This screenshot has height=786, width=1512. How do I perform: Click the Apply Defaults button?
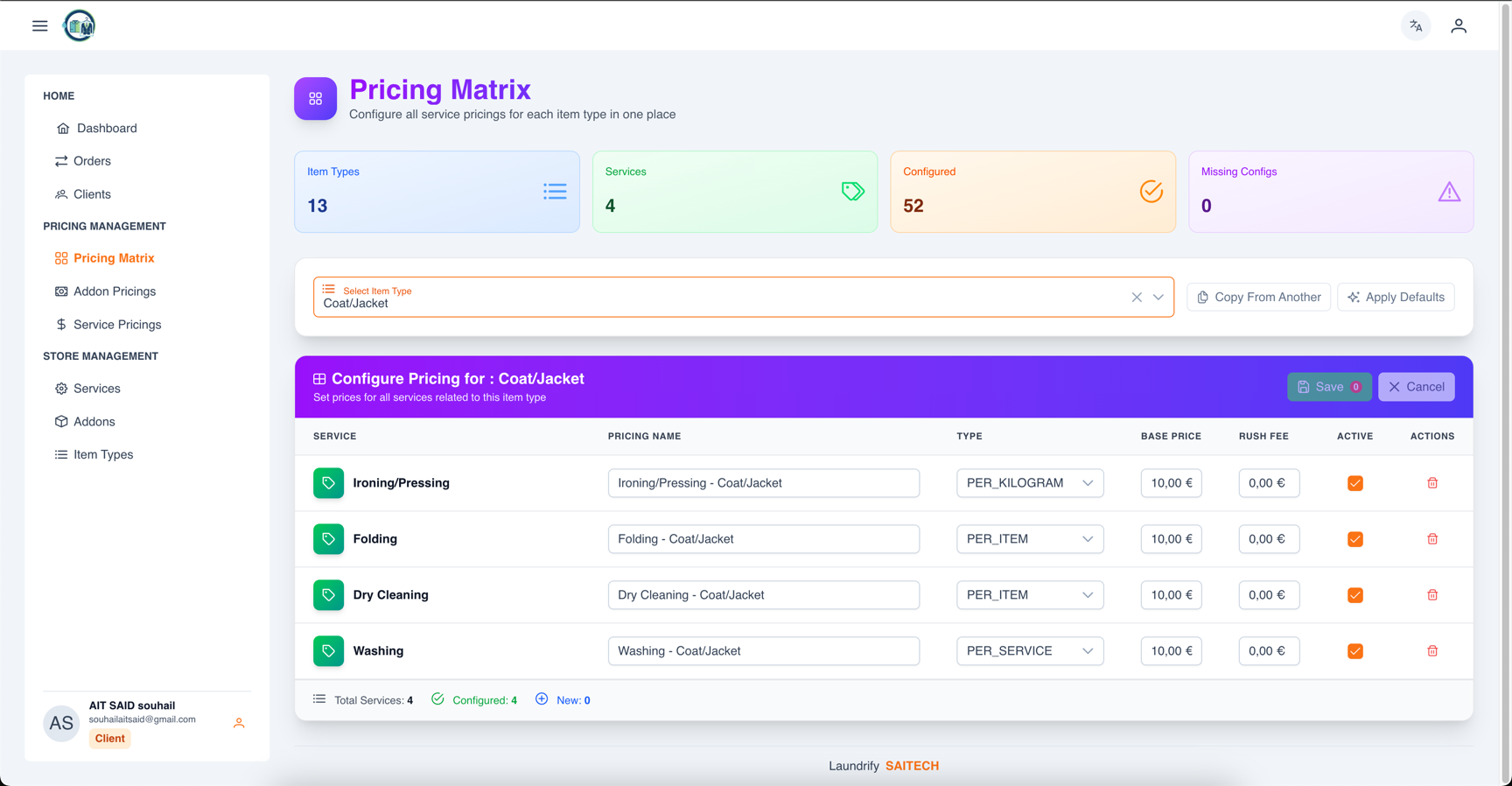(x=1396, y=298)
